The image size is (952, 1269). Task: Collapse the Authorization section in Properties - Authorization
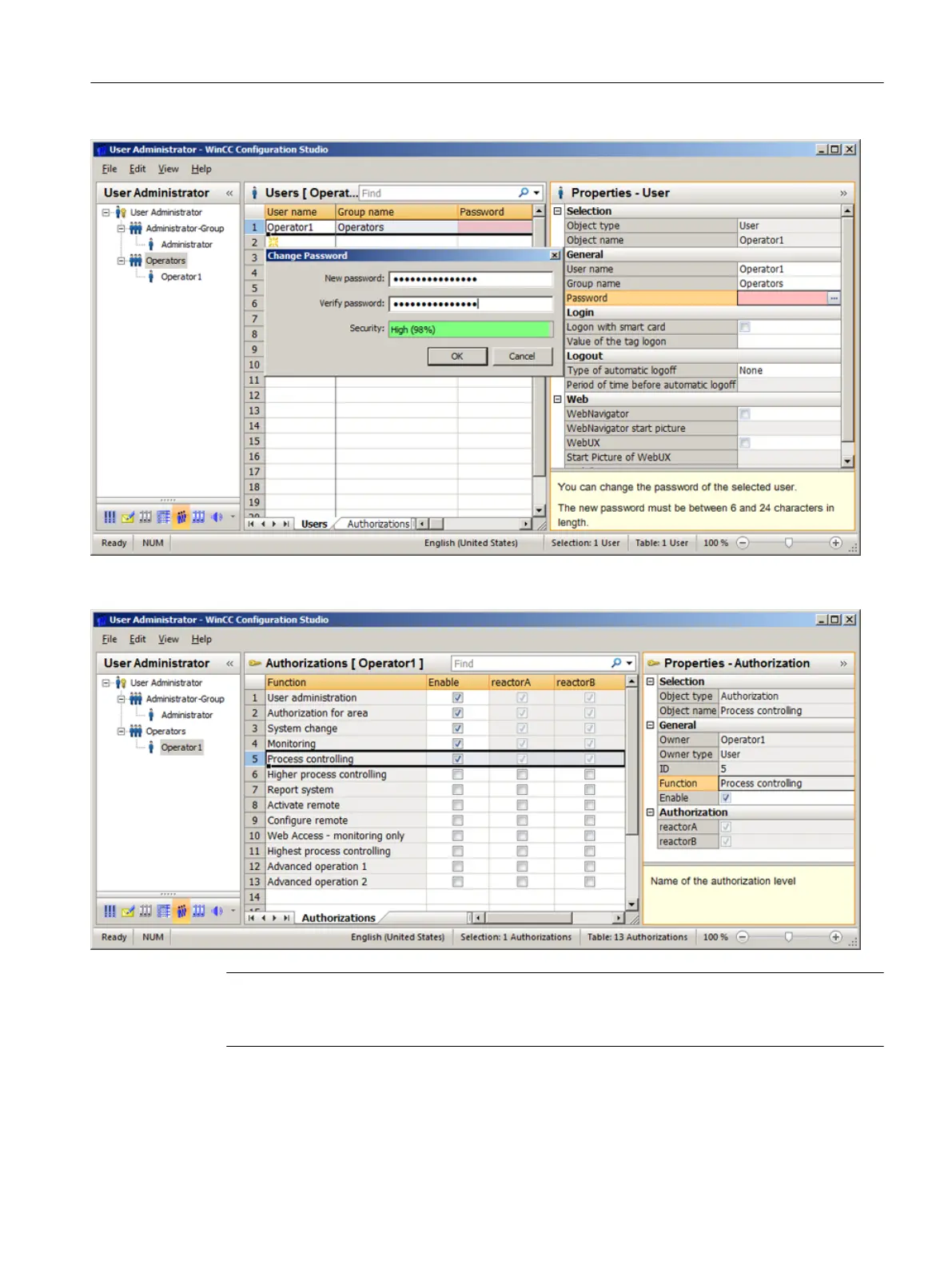(651, 812)
